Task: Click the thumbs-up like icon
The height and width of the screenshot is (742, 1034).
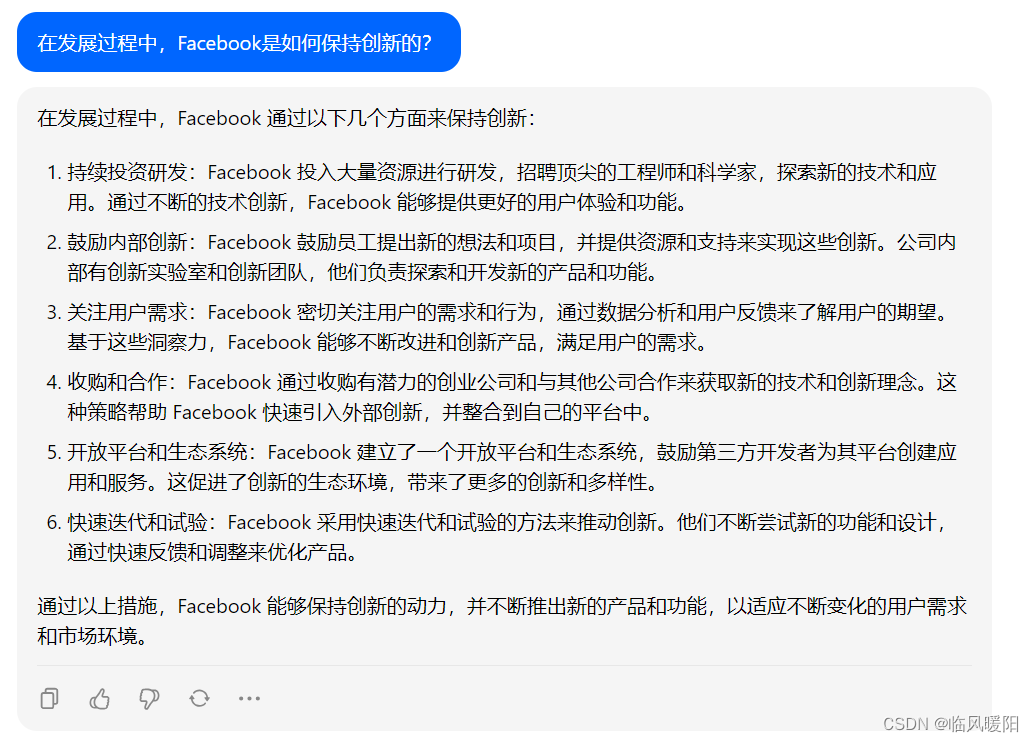Action: click(100, 698)
